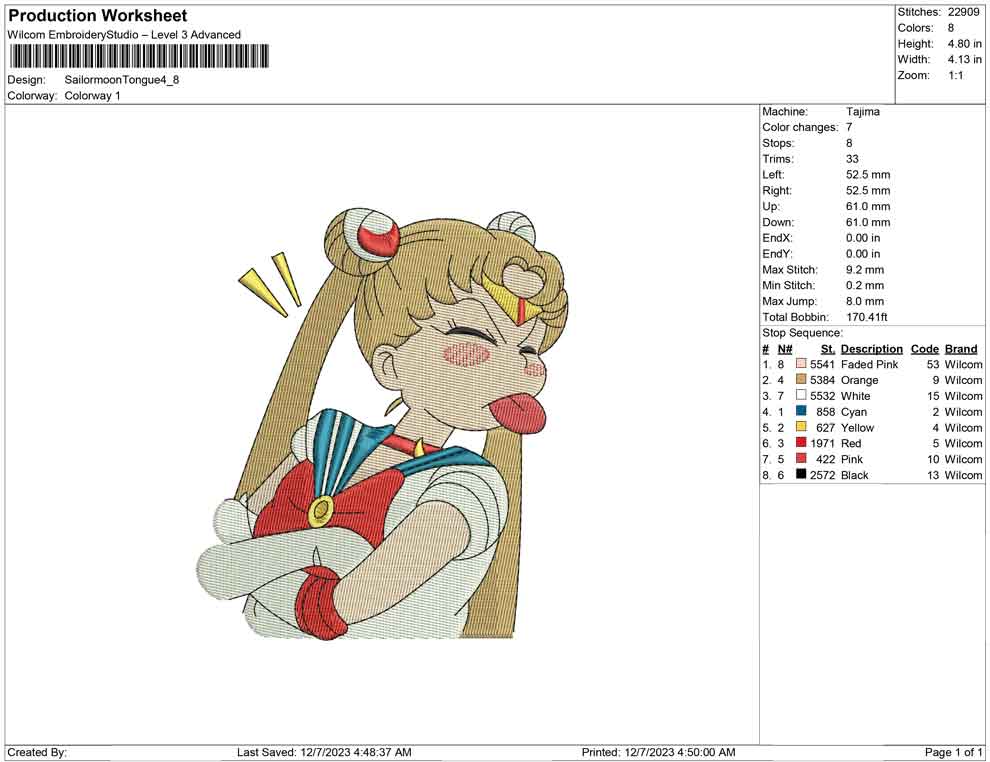Click the 'Production Worksheet' title
This screenshot has width=990, height=762.
[x=98, y=16]
